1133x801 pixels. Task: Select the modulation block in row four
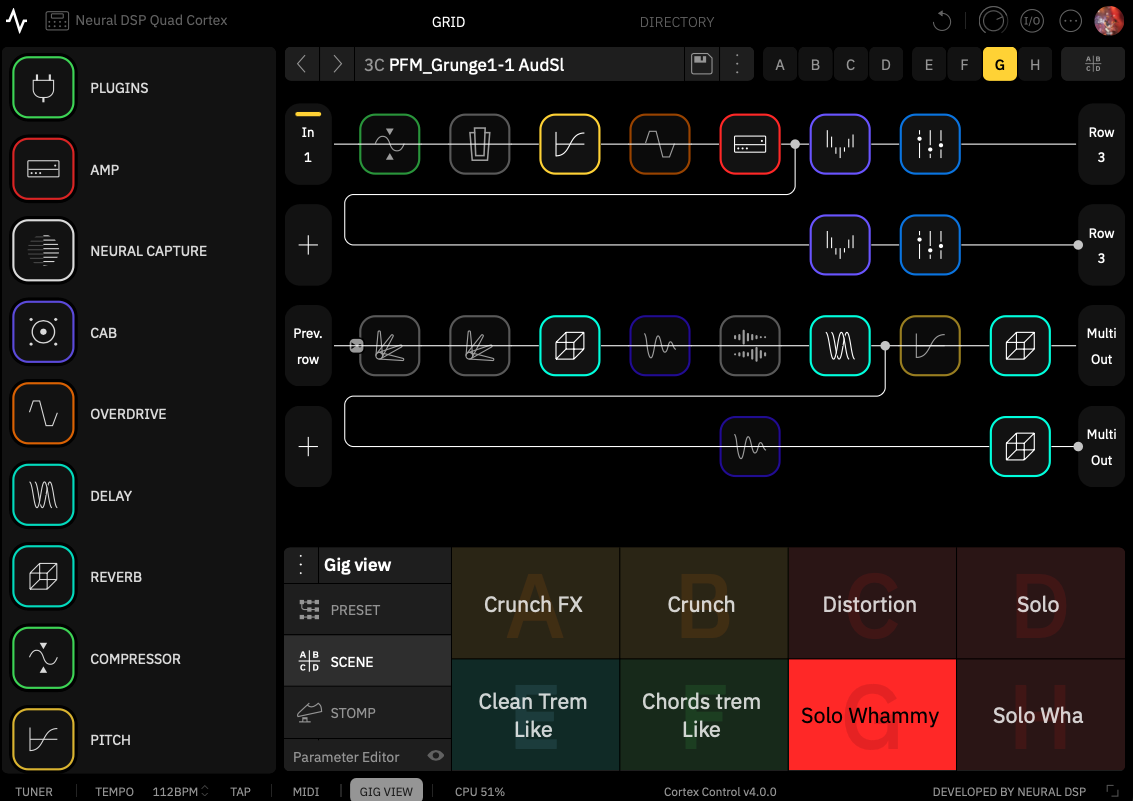pos(750,446)
